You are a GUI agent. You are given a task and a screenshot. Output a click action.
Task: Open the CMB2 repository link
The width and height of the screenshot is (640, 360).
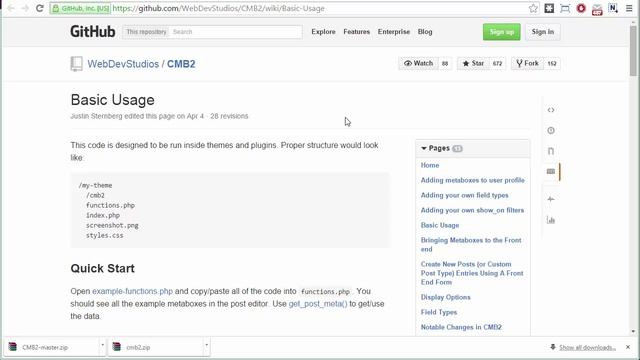181,64
